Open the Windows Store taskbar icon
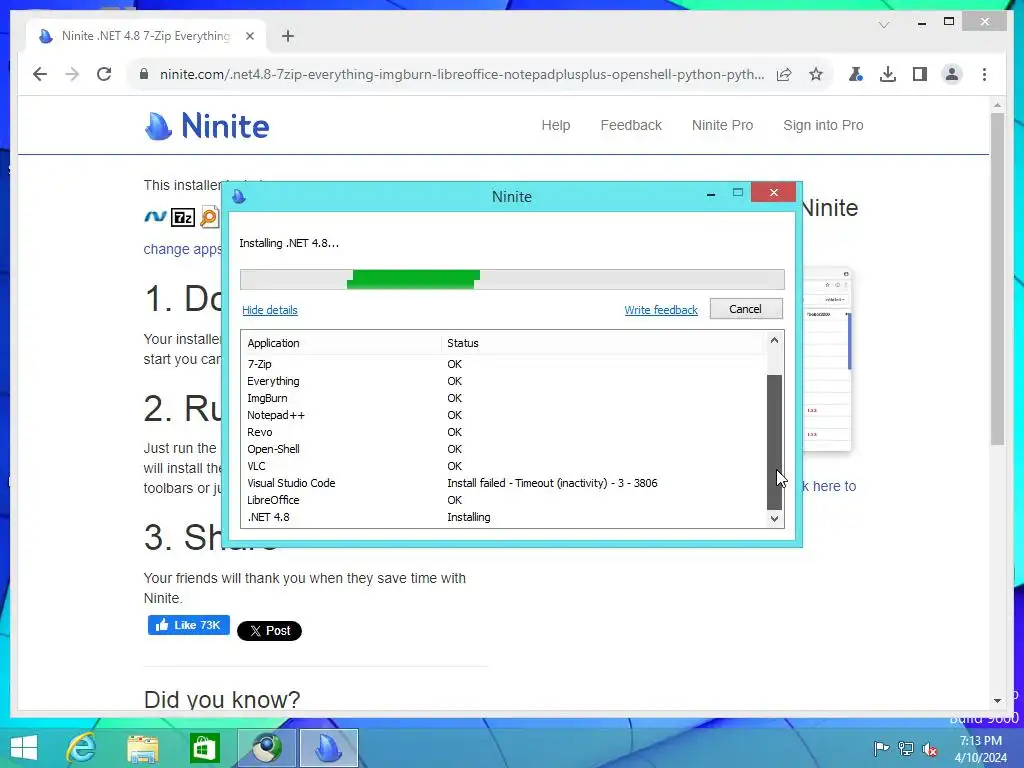The image size is (1024, 768). tap(204, 748)
